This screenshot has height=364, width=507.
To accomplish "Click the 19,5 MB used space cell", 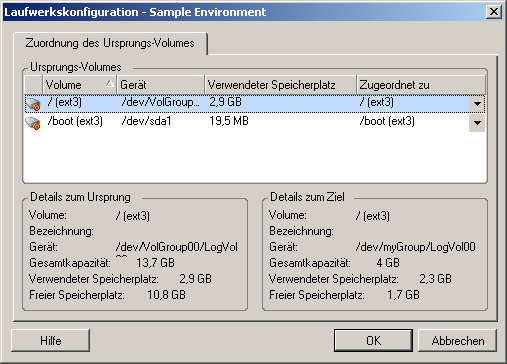I will pos(229,121).
